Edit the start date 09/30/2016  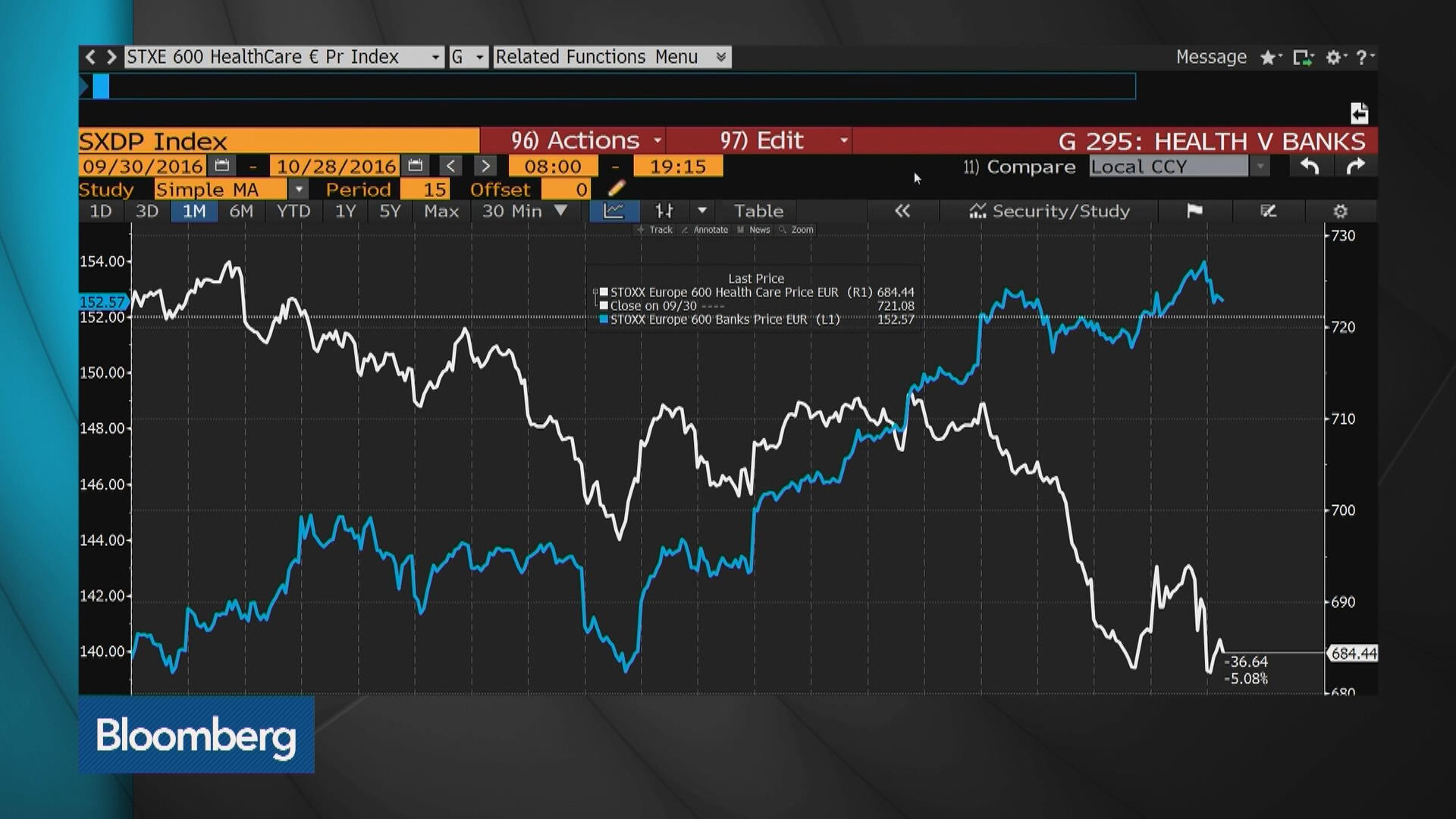tap(143, 166)
